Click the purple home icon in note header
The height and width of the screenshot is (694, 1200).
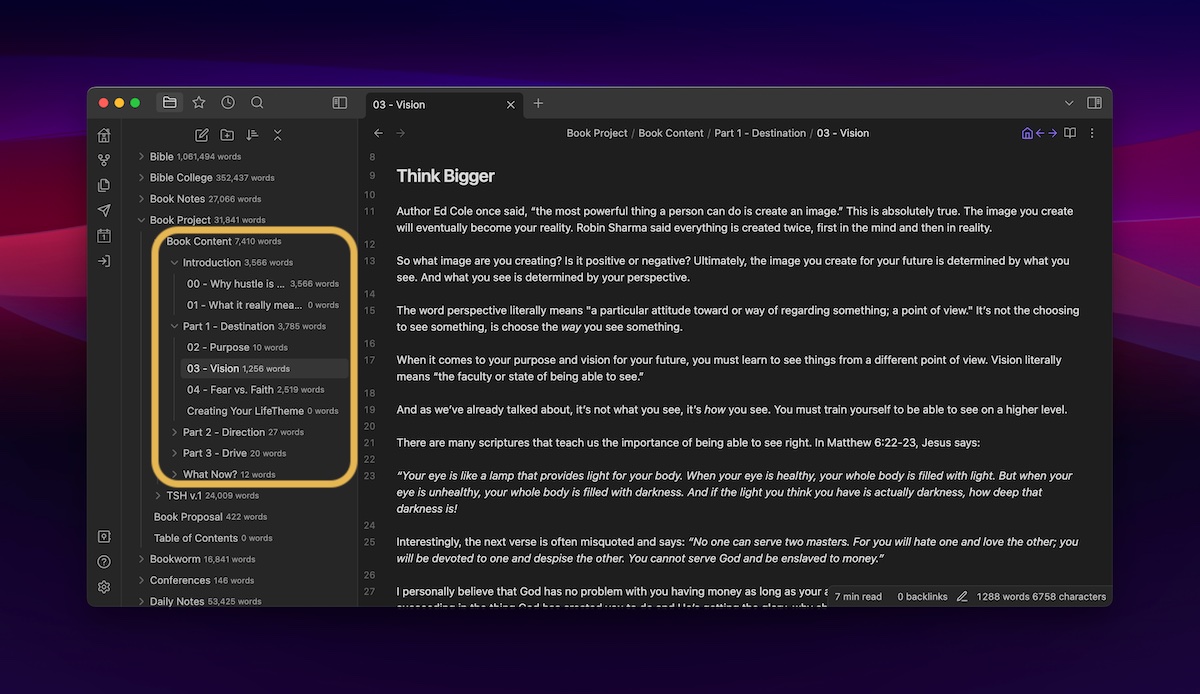[x=1027, y=133]
